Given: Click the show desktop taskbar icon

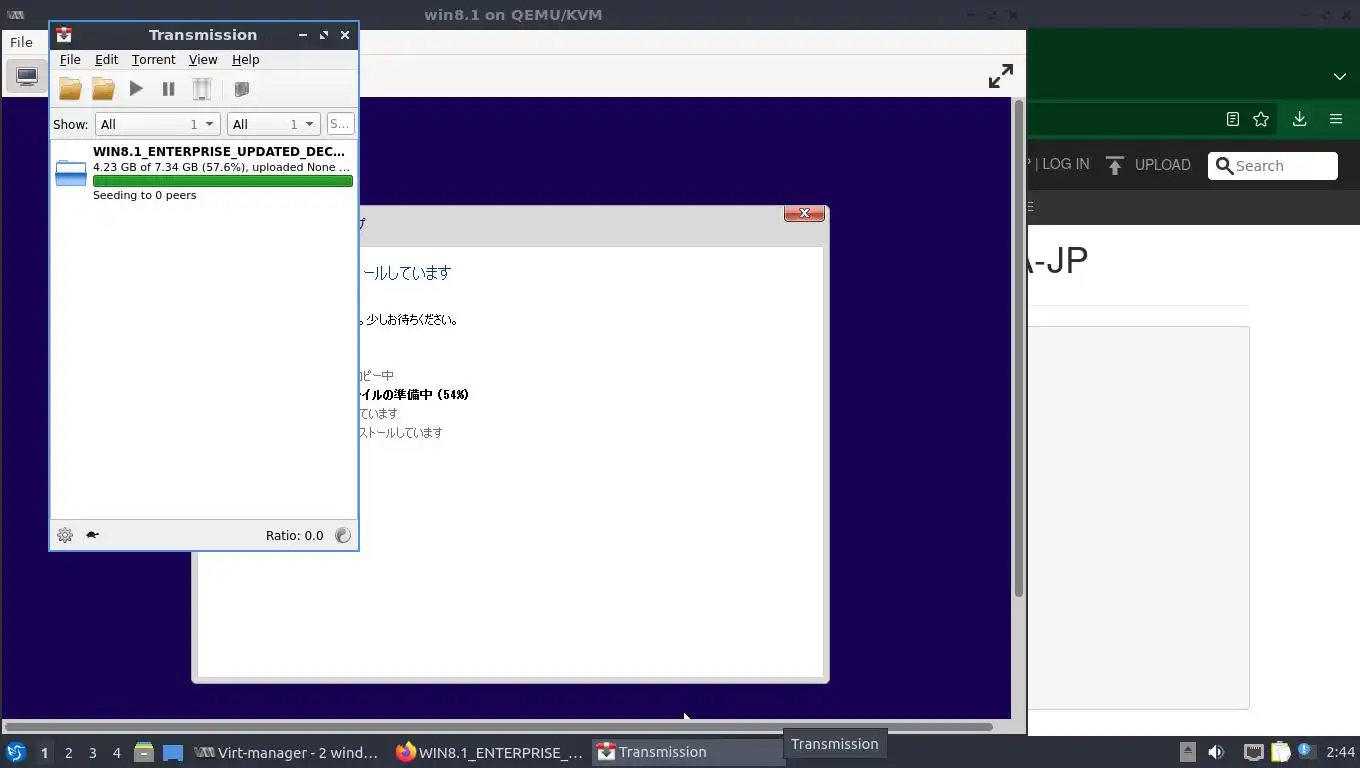Looking at the screenshot, I should pos(173,752).
